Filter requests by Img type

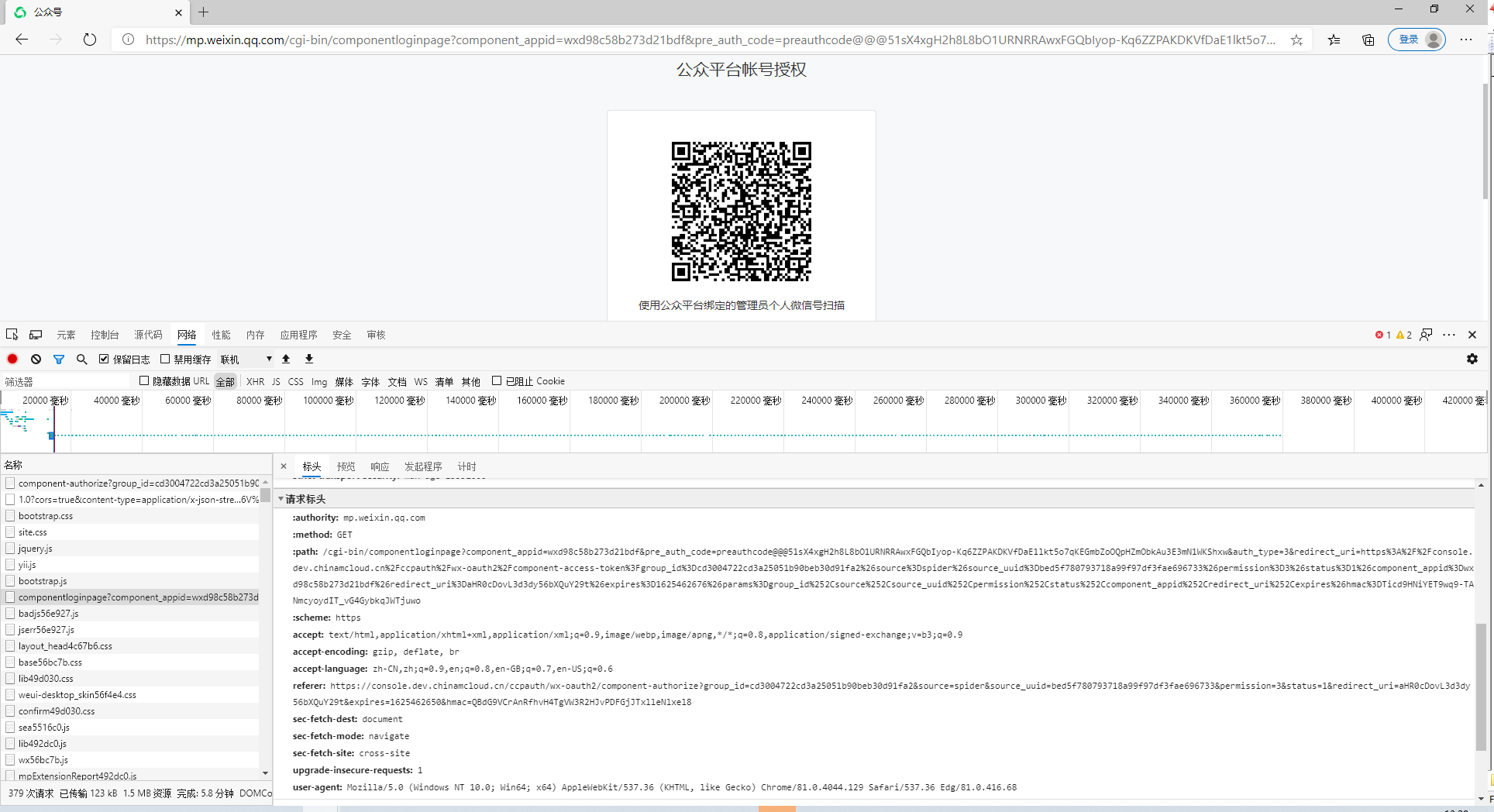[319, 381]
